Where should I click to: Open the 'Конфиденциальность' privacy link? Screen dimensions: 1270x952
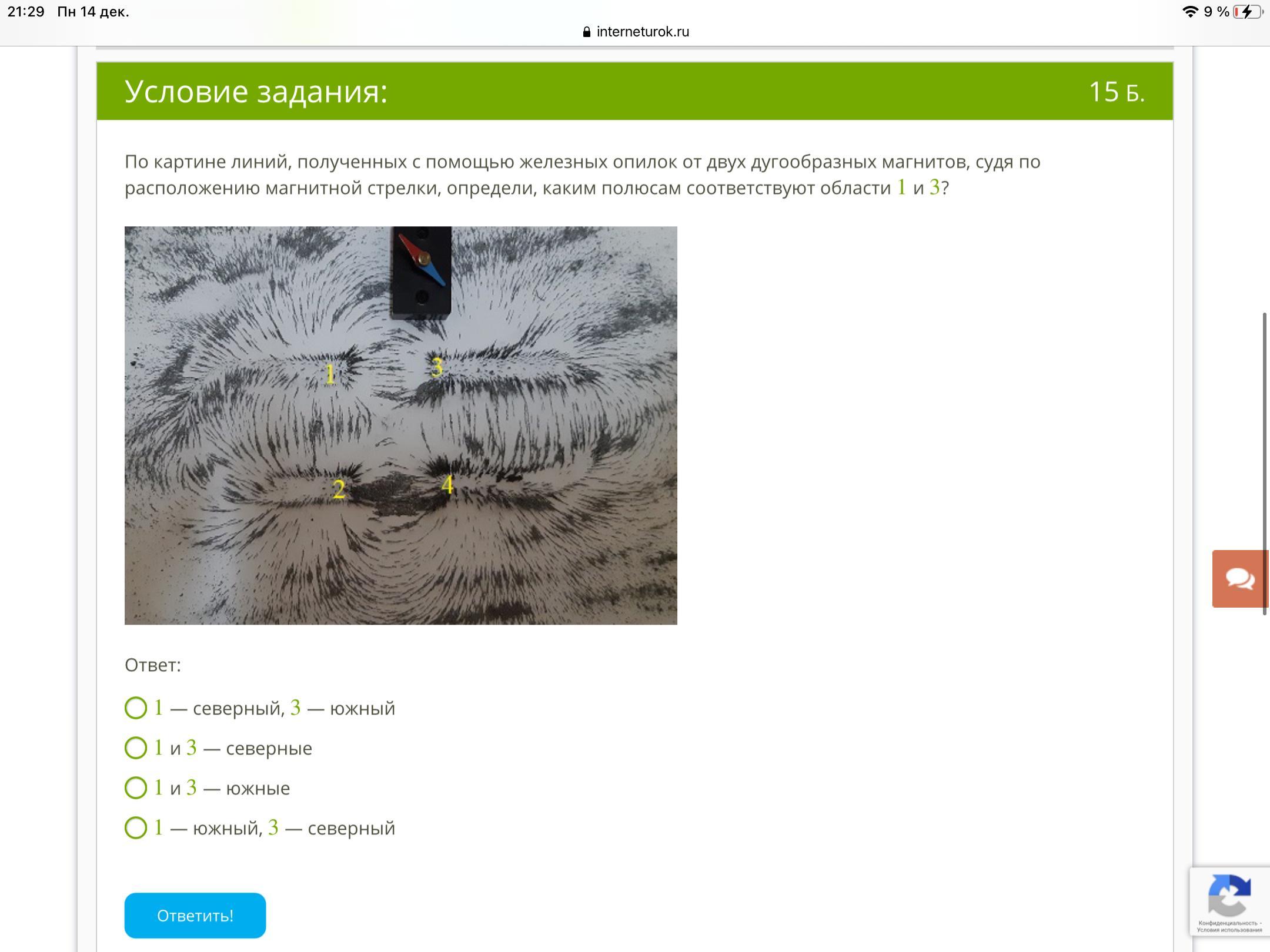pyautogui.click(x=1228, y=923)
